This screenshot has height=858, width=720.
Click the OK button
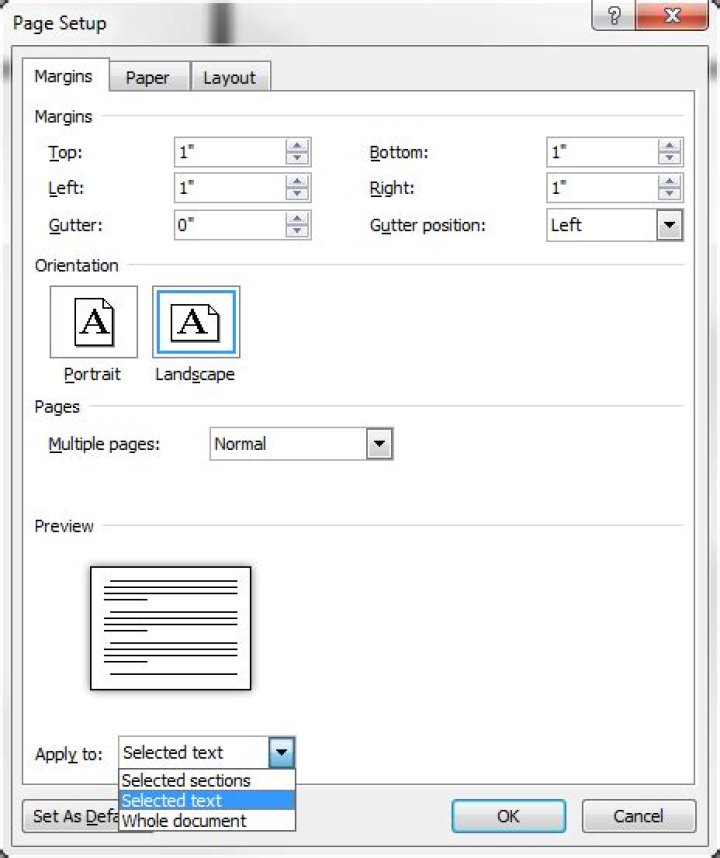coord(508,816)
